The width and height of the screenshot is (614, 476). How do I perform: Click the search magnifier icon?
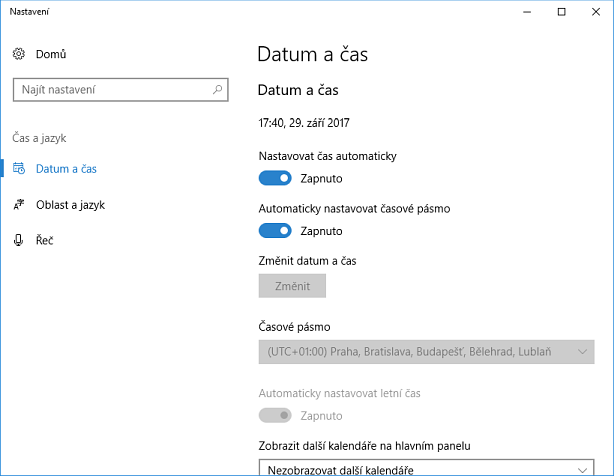coord(217,90)
